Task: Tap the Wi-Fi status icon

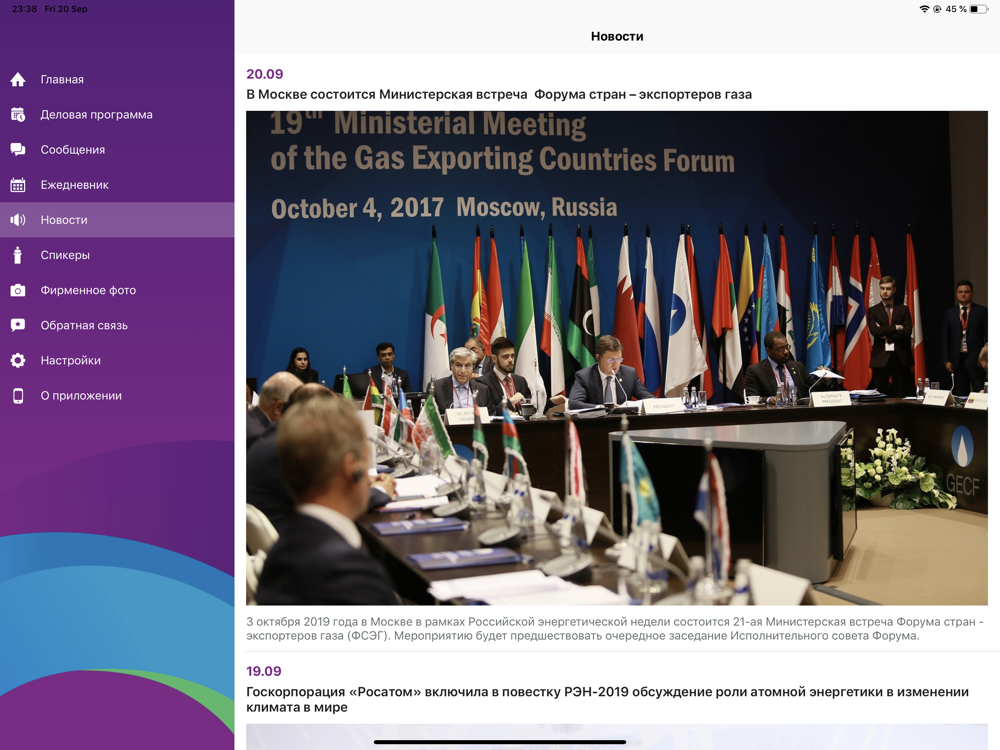Action: click(x=924, y=9)
